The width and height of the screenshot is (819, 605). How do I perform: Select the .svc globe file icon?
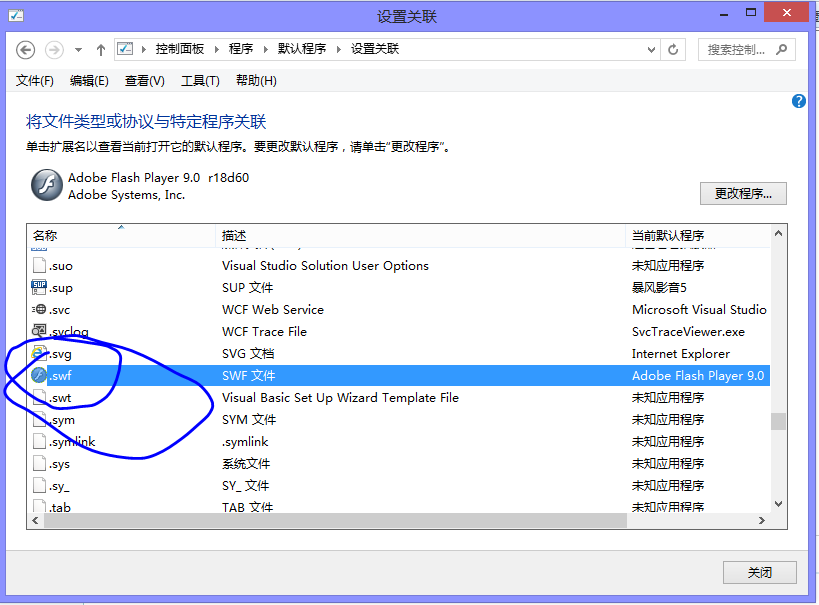(x=39, y=309)
